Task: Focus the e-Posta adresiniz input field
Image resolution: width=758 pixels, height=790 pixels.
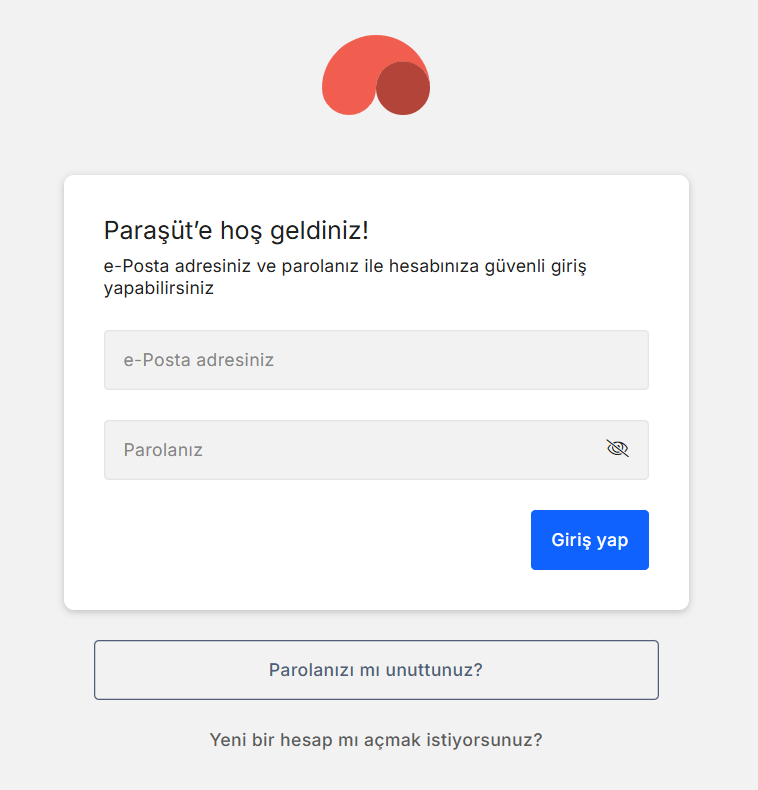Action: tap(376, 360)
